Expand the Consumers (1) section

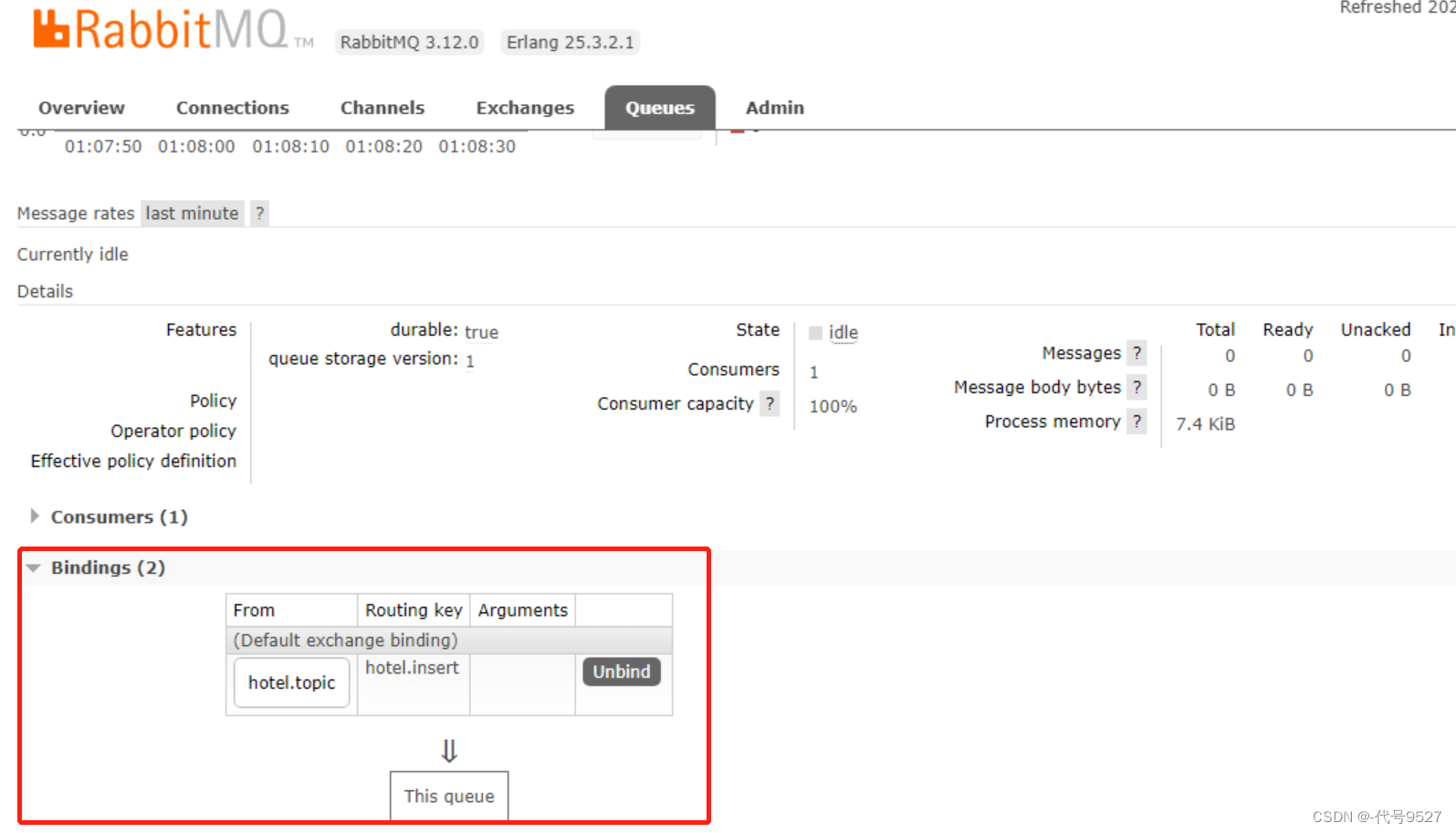[119, 517]
